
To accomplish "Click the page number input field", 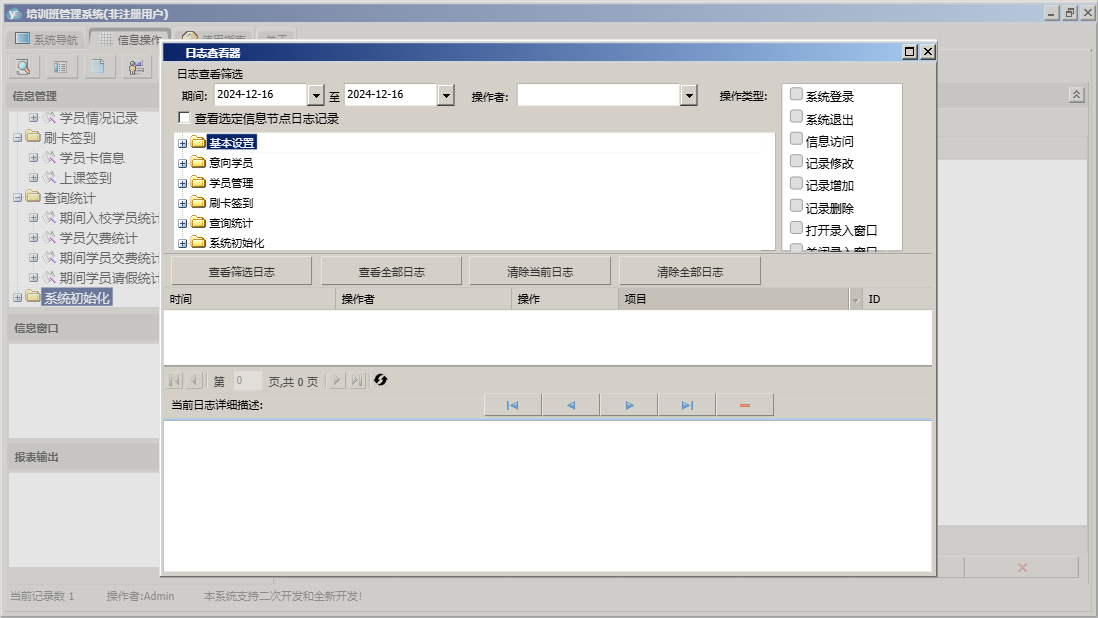I will [247, 381].
